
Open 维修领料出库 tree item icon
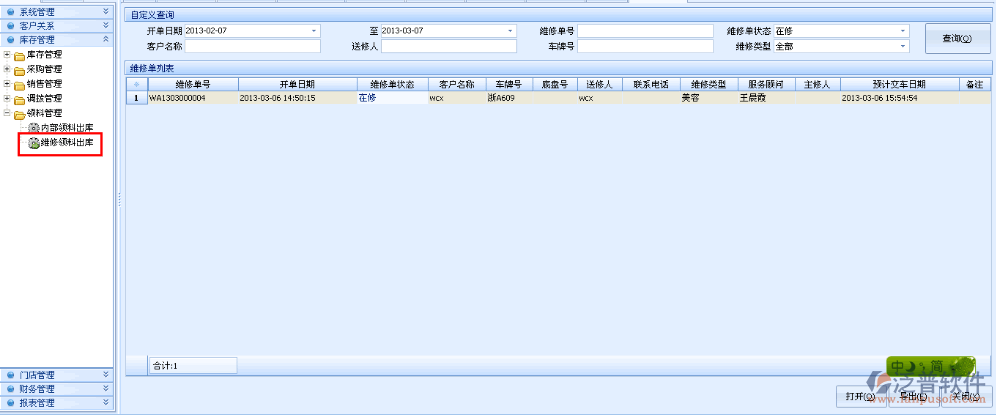pyautogui.click(x=33, y=144)
